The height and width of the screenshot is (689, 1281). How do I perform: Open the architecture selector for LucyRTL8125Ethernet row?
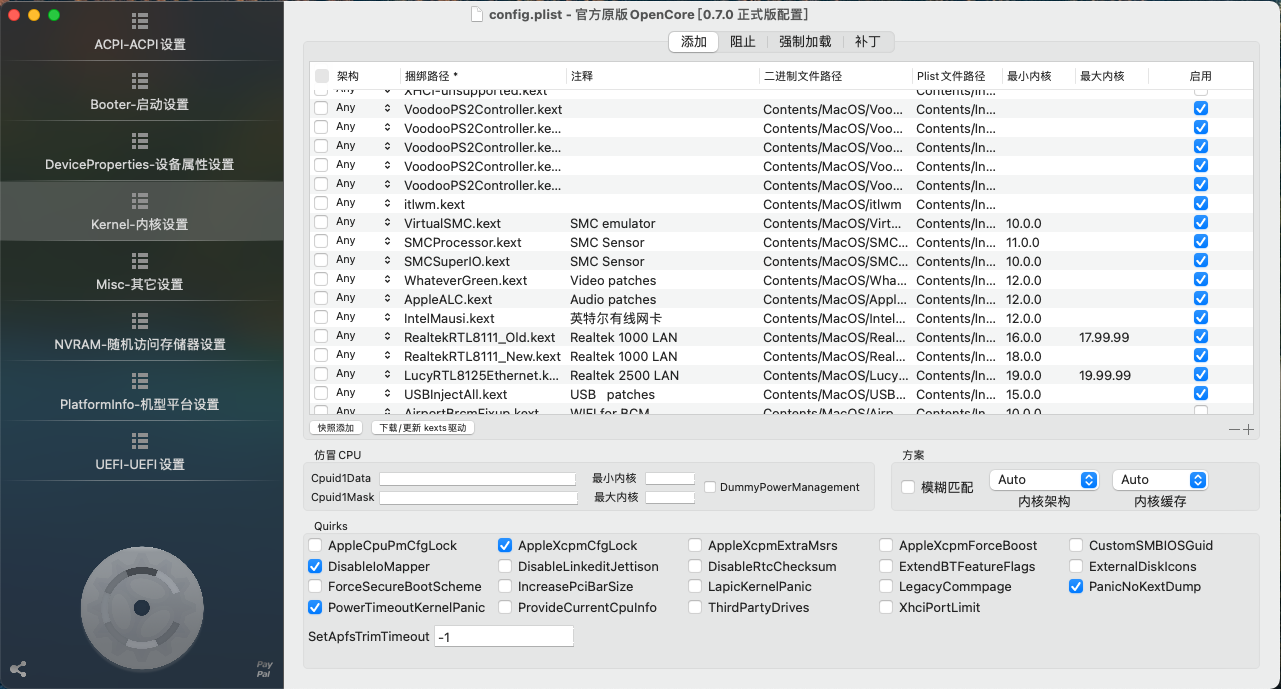[365, 375]
